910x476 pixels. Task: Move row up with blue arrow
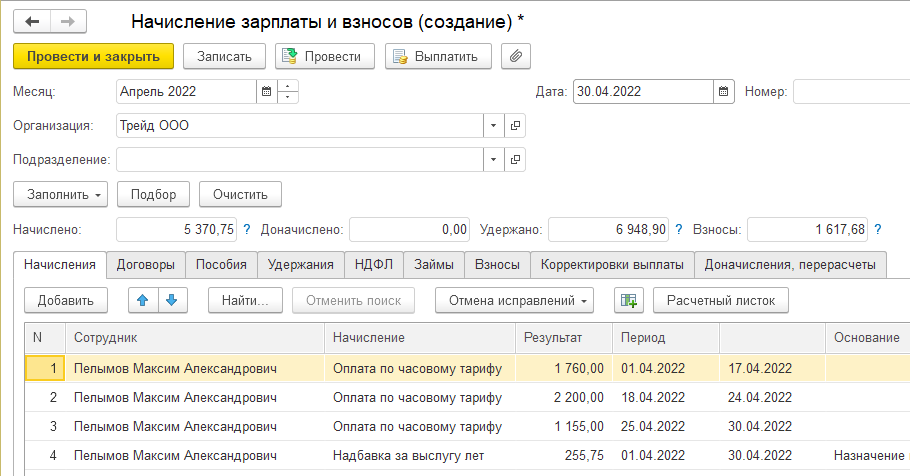point(143,299)
